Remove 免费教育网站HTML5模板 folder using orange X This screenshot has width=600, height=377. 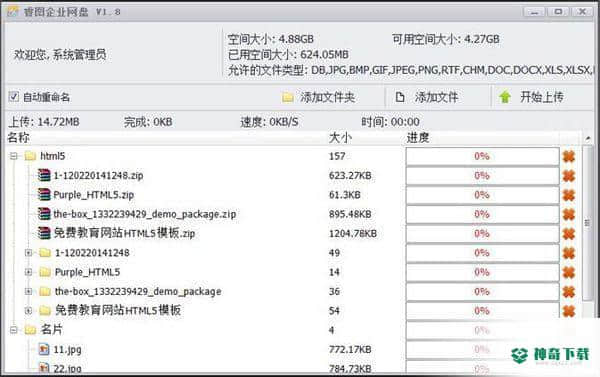(x=569, y=311)
